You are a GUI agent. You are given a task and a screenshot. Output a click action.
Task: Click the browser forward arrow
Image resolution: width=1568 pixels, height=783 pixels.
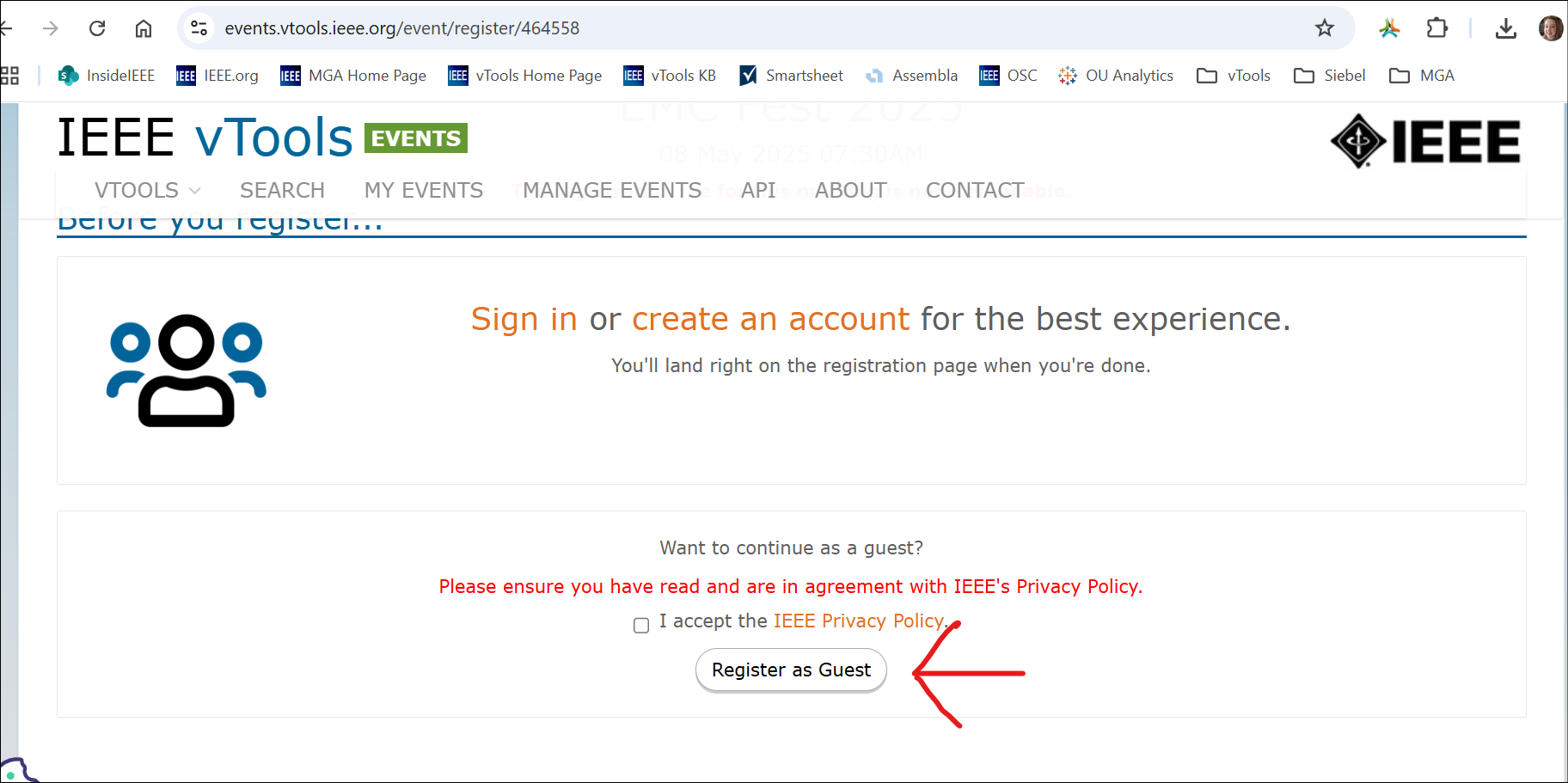click(51, 28)
